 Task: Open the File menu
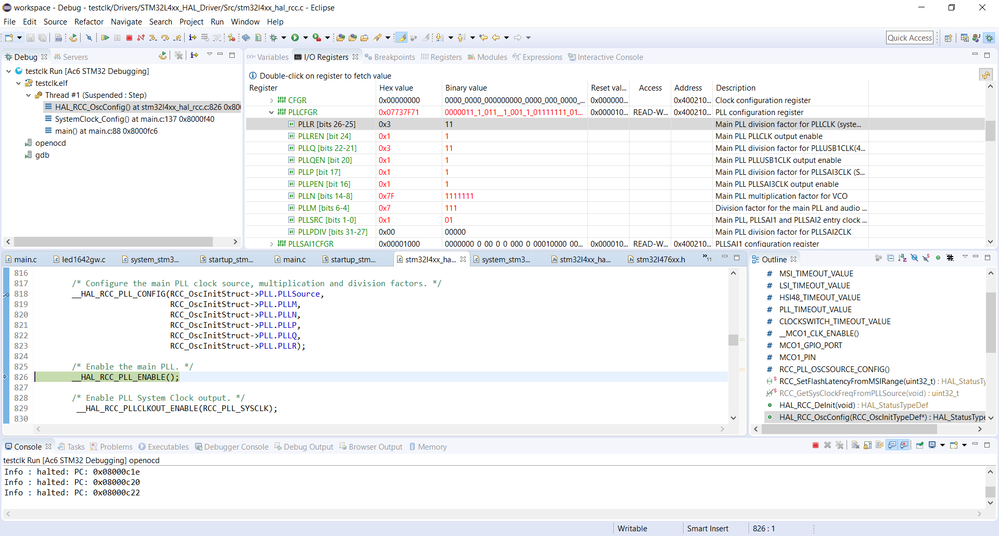point(10,22)
